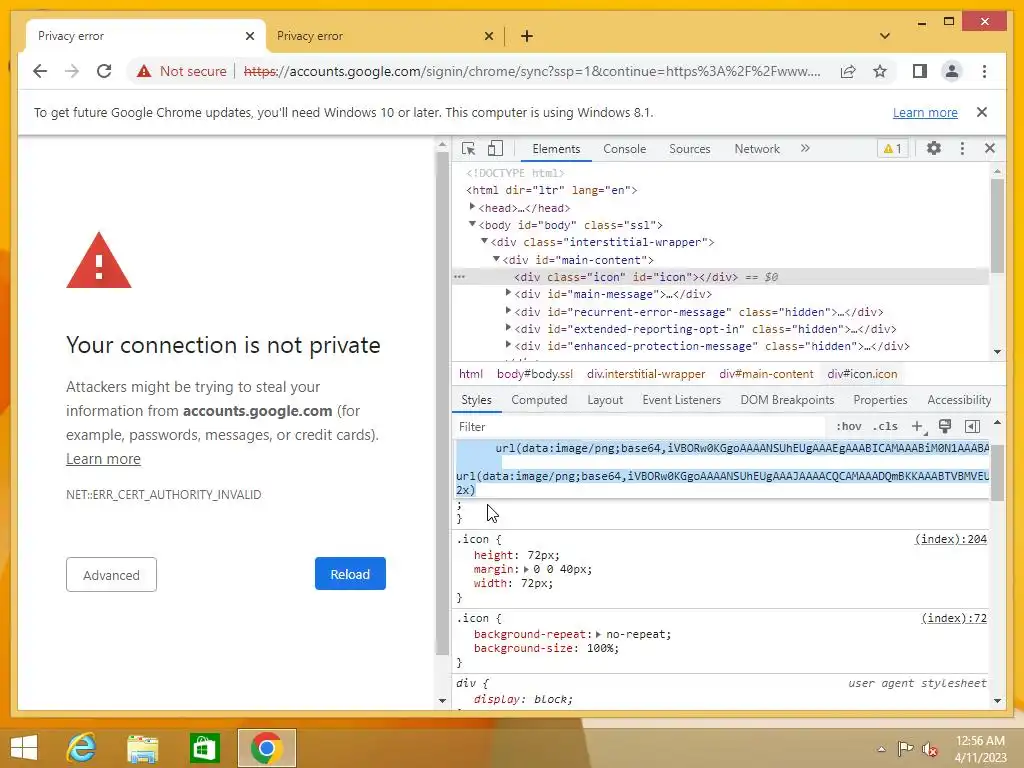Viewport: 1024px width, 768px height.
Task: Reload the page using the toolbar icon
Action: 104,71
